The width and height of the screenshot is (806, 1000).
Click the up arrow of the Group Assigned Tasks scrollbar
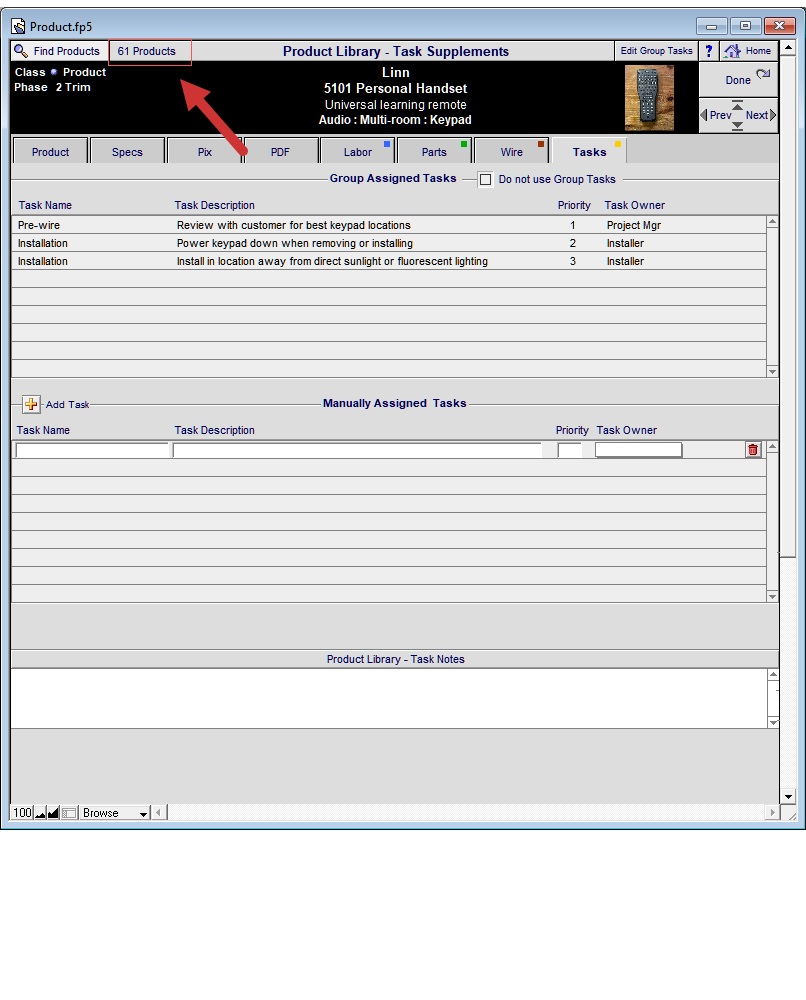click(x=773, y=222)
